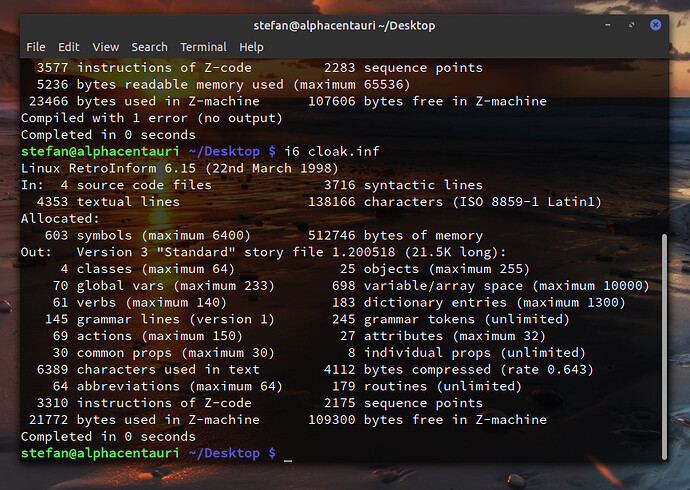Open the Edit menu
Viewport: 690px width, 490px height.
[x=69, y=47]
